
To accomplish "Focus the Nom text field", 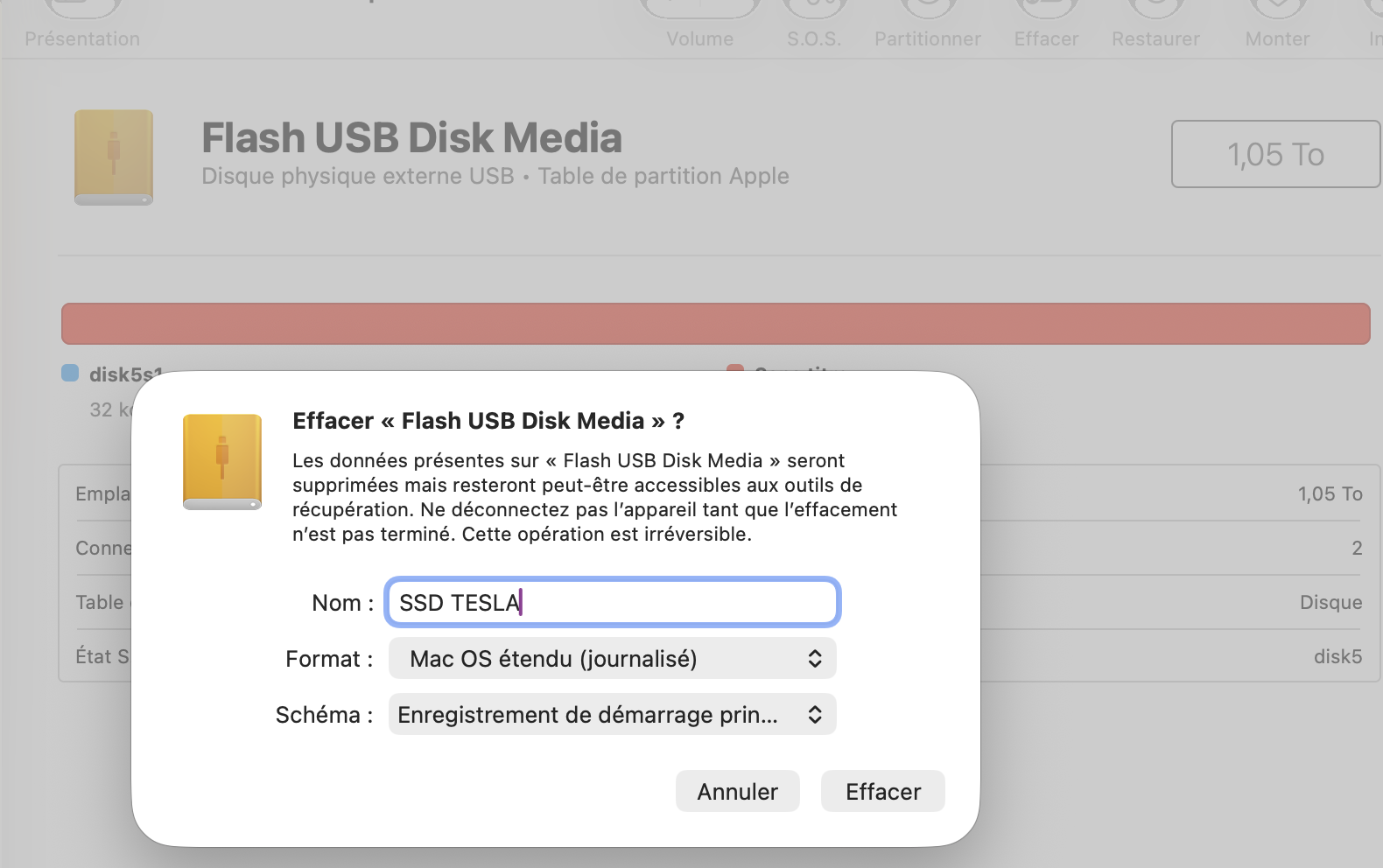I will [612, 602].
